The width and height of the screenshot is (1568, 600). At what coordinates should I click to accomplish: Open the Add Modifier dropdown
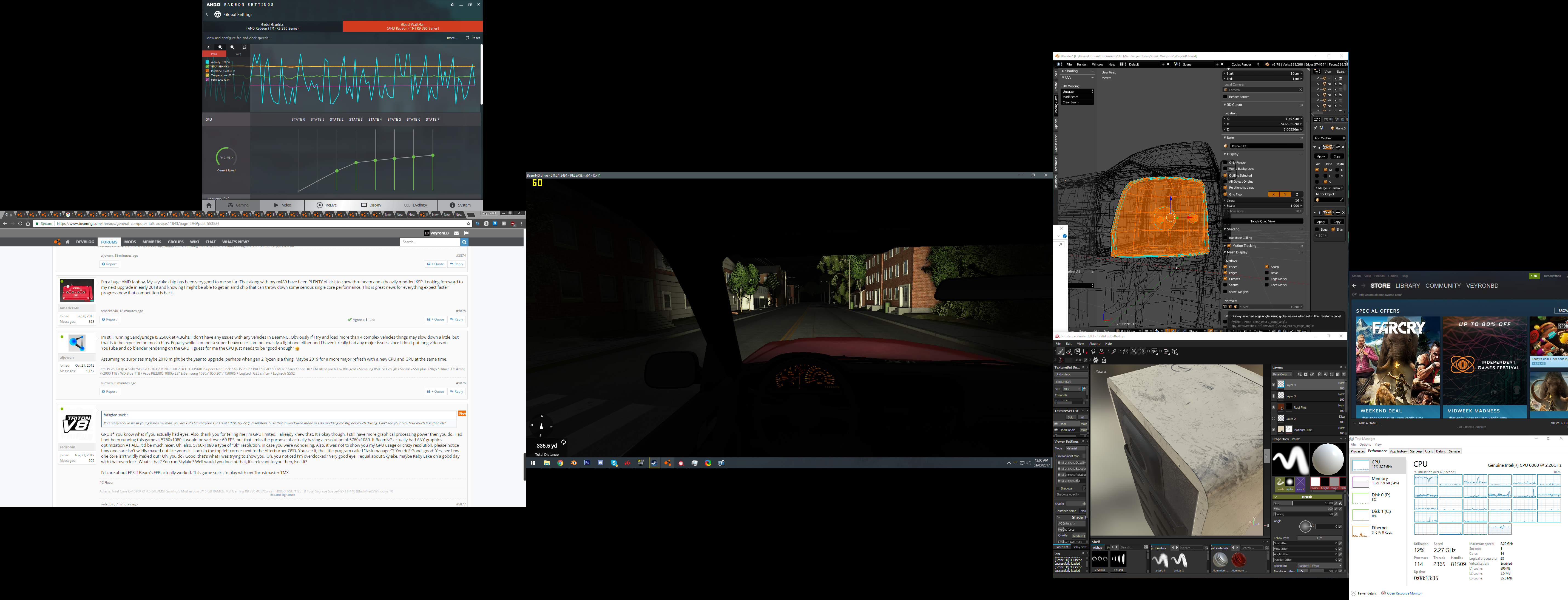[1330, 138]
